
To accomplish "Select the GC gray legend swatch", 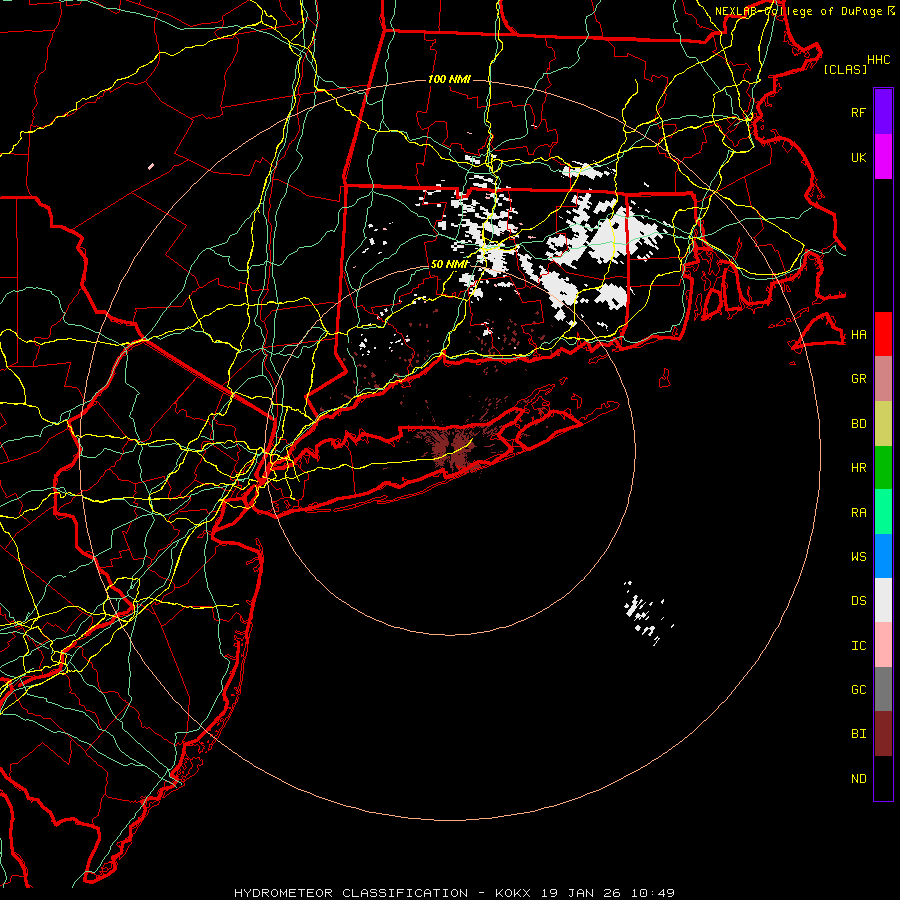I will (x=883, y=689).
